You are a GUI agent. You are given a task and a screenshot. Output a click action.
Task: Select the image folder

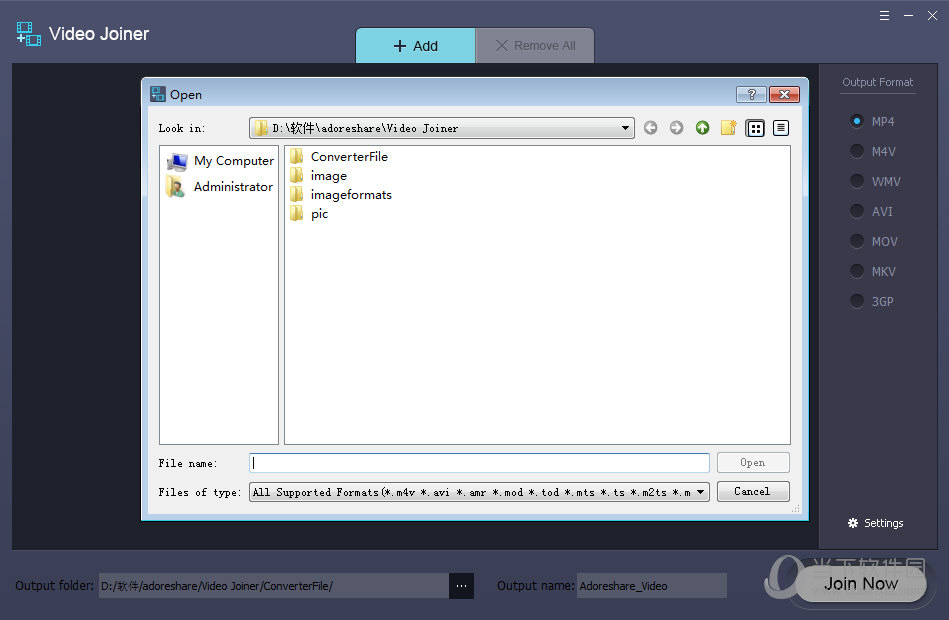point(318,176)
